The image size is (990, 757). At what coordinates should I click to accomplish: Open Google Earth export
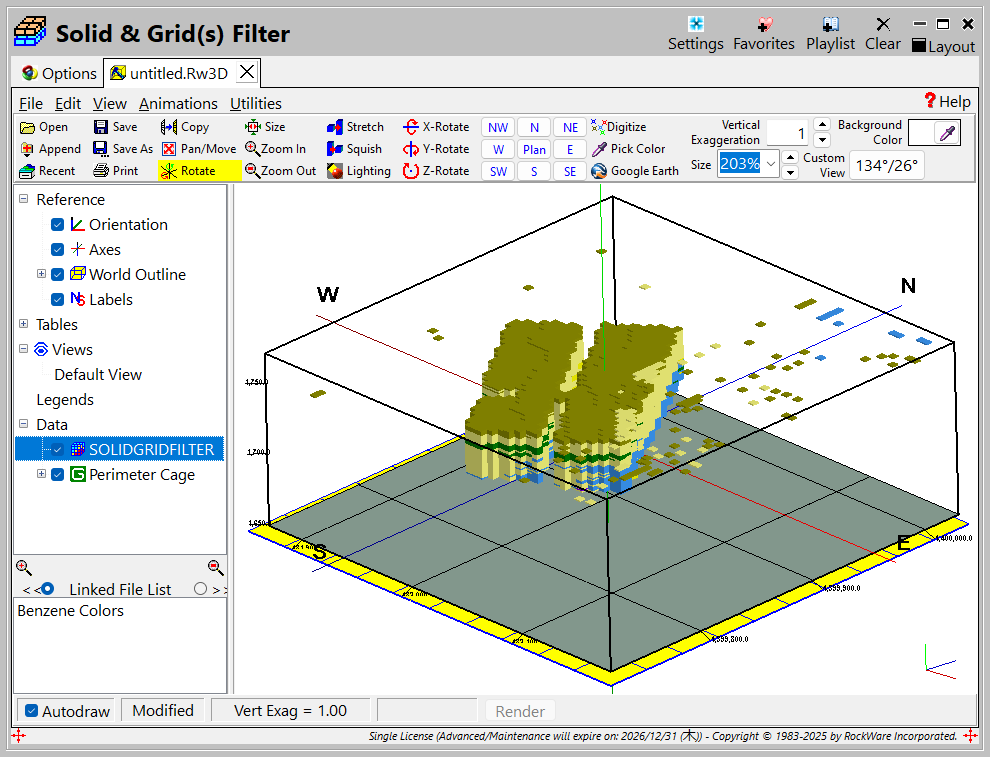click(x=599, y=171)
